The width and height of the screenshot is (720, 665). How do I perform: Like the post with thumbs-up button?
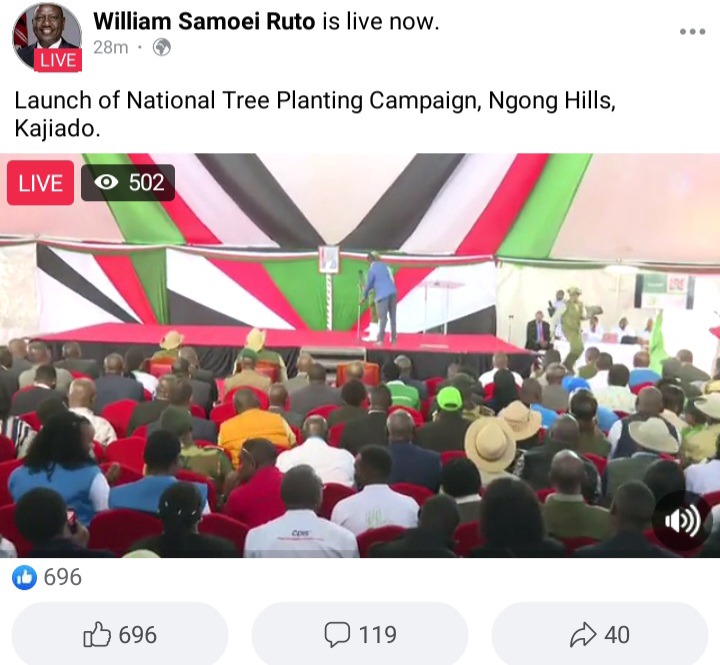click(x=120, y=634)
